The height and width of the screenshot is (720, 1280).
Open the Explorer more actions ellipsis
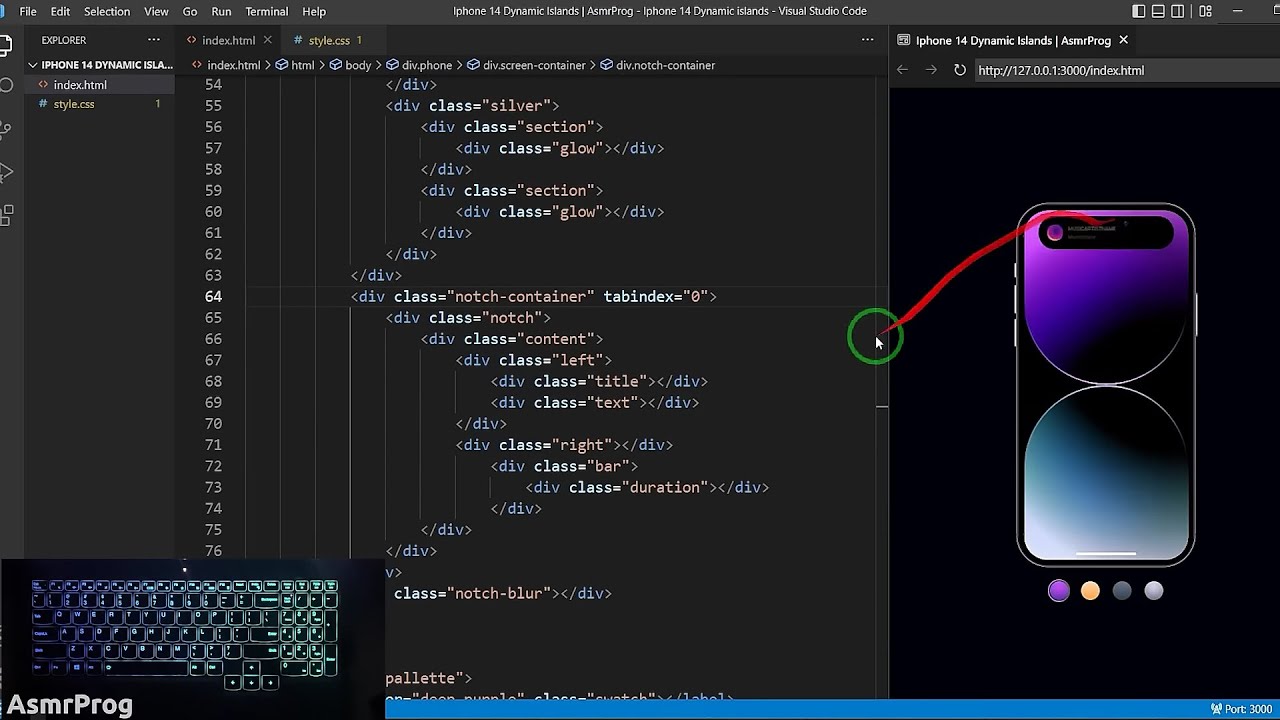(x=153, y=40)
